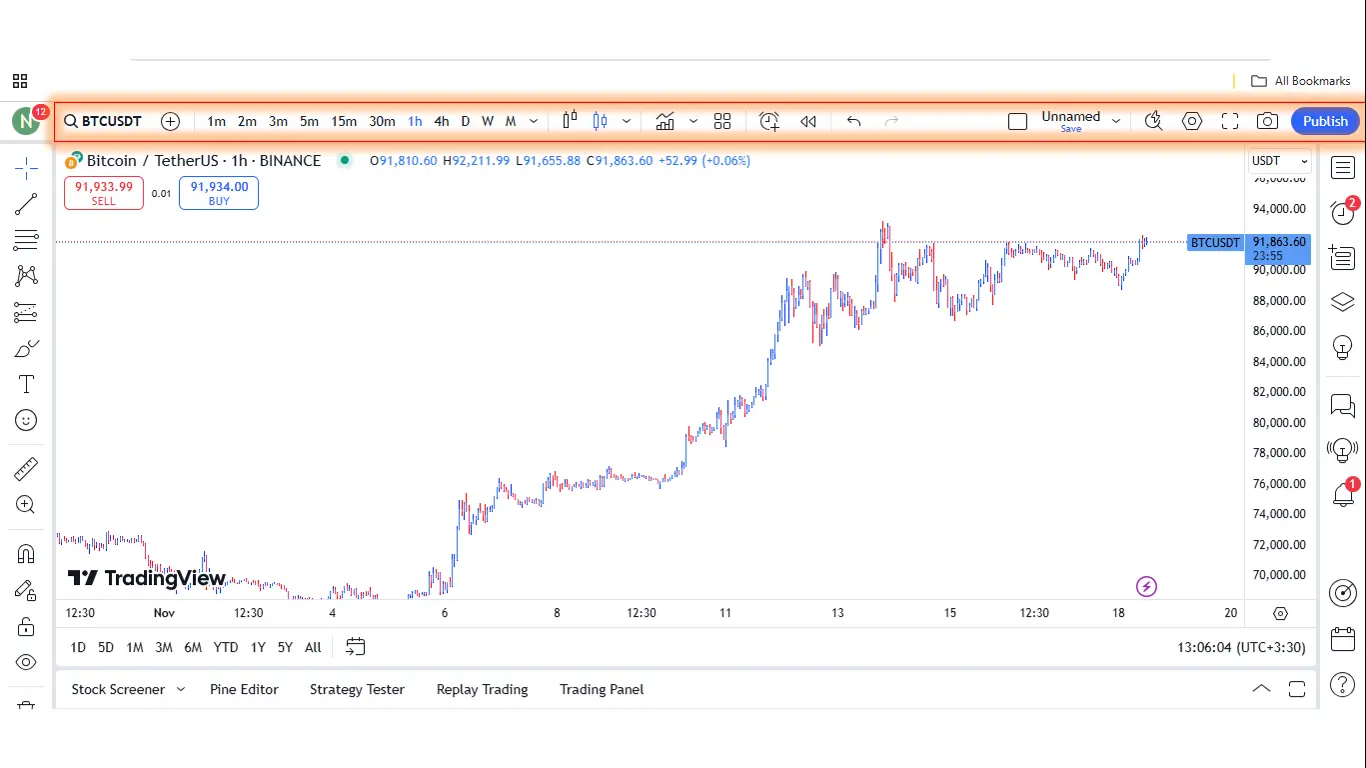The width and height of the screenshot is (1366, 768).
Task: Open the emoji icons tool
Action: pyautogui.click(x=26, y=421)
